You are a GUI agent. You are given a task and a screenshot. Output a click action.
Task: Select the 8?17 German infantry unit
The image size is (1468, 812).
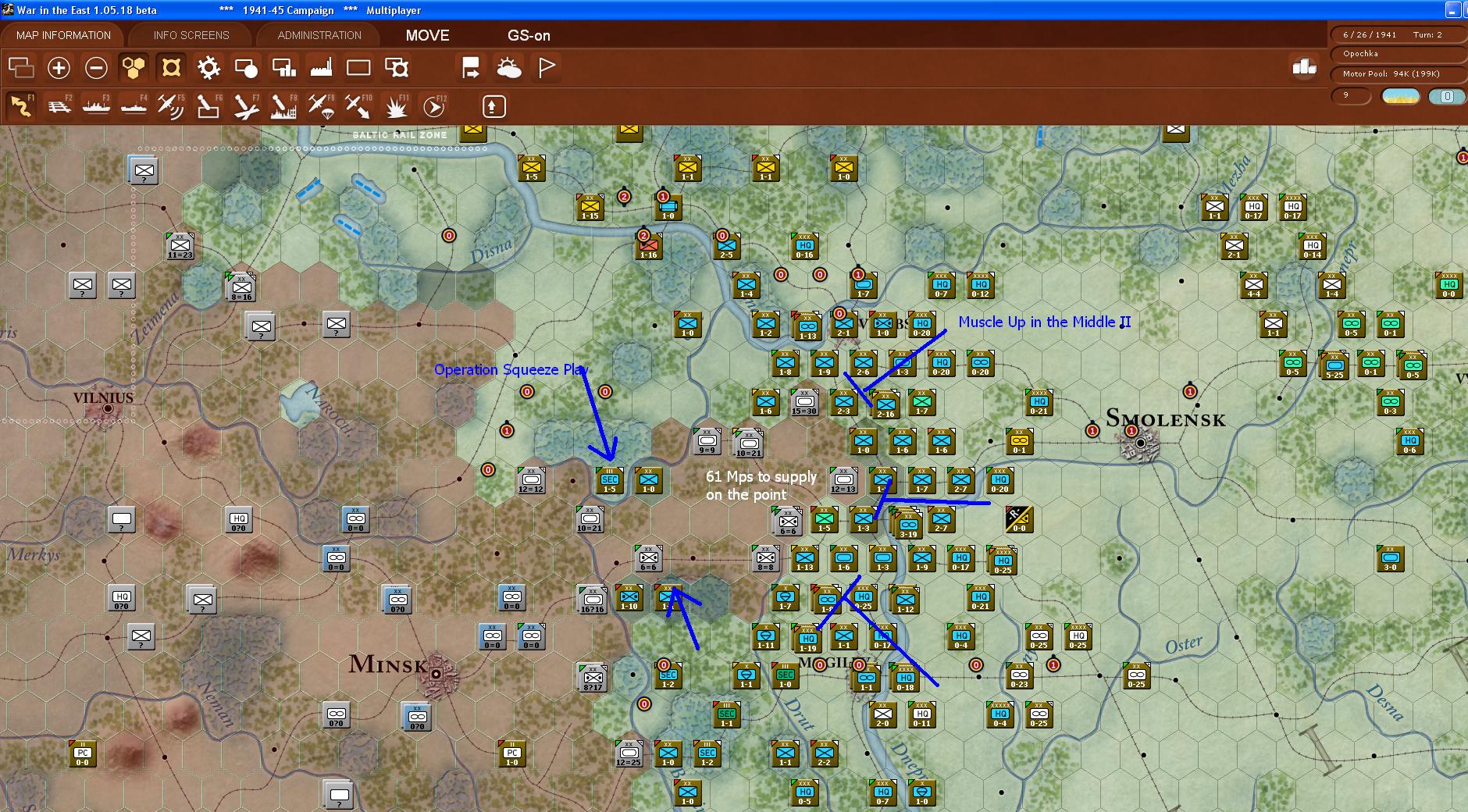593,678
